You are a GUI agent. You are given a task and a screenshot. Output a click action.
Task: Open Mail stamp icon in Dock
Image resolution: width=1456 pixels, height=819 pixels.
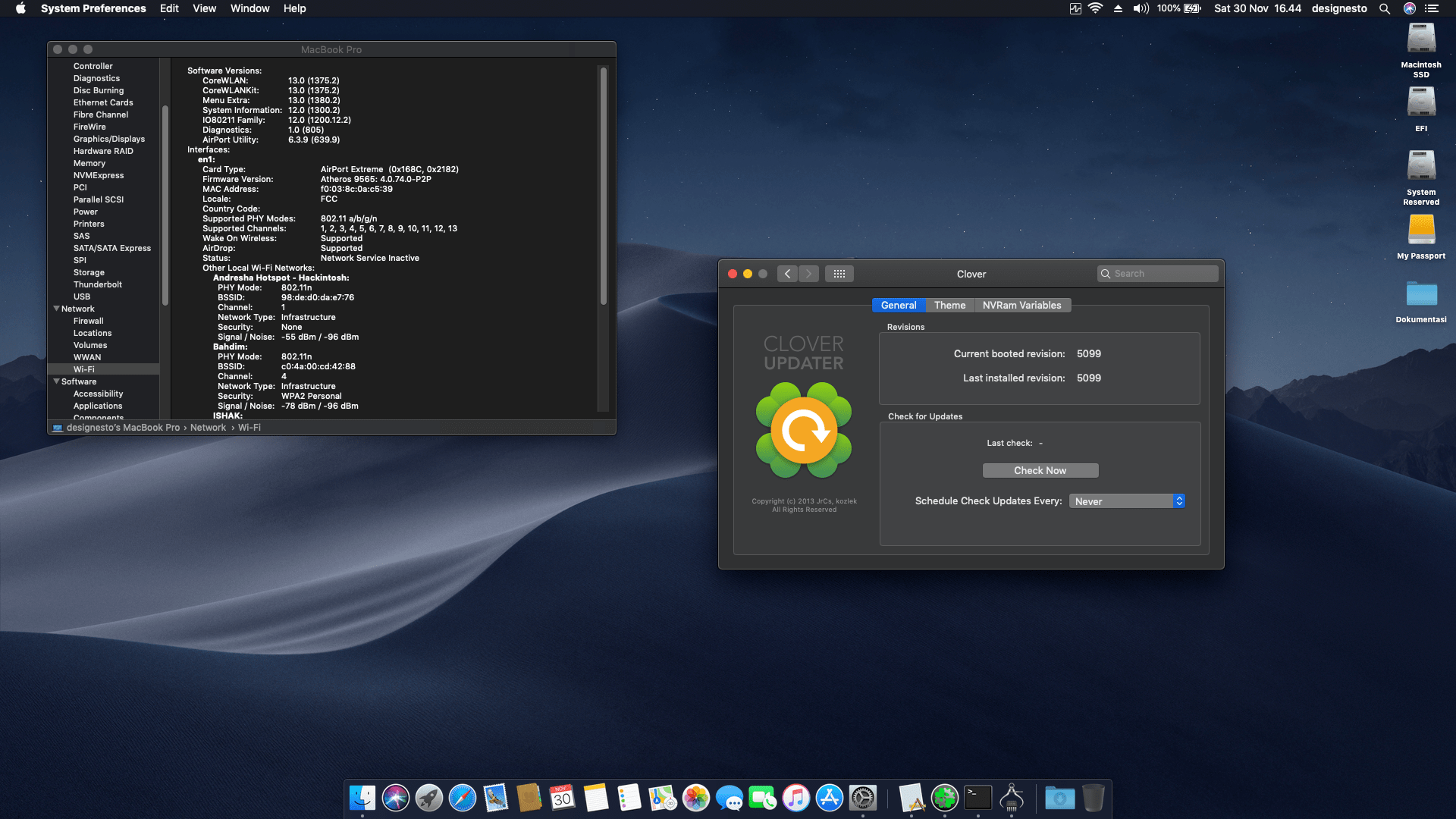496,798
